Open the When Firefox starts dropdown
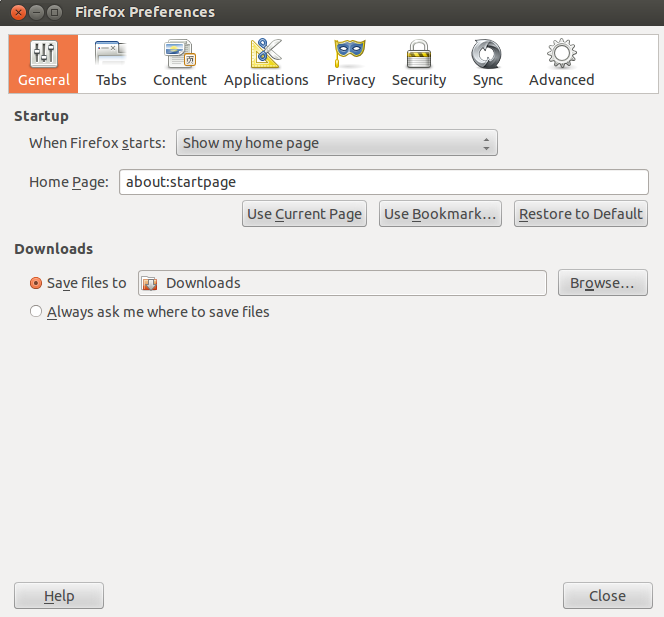 [337, 143]
